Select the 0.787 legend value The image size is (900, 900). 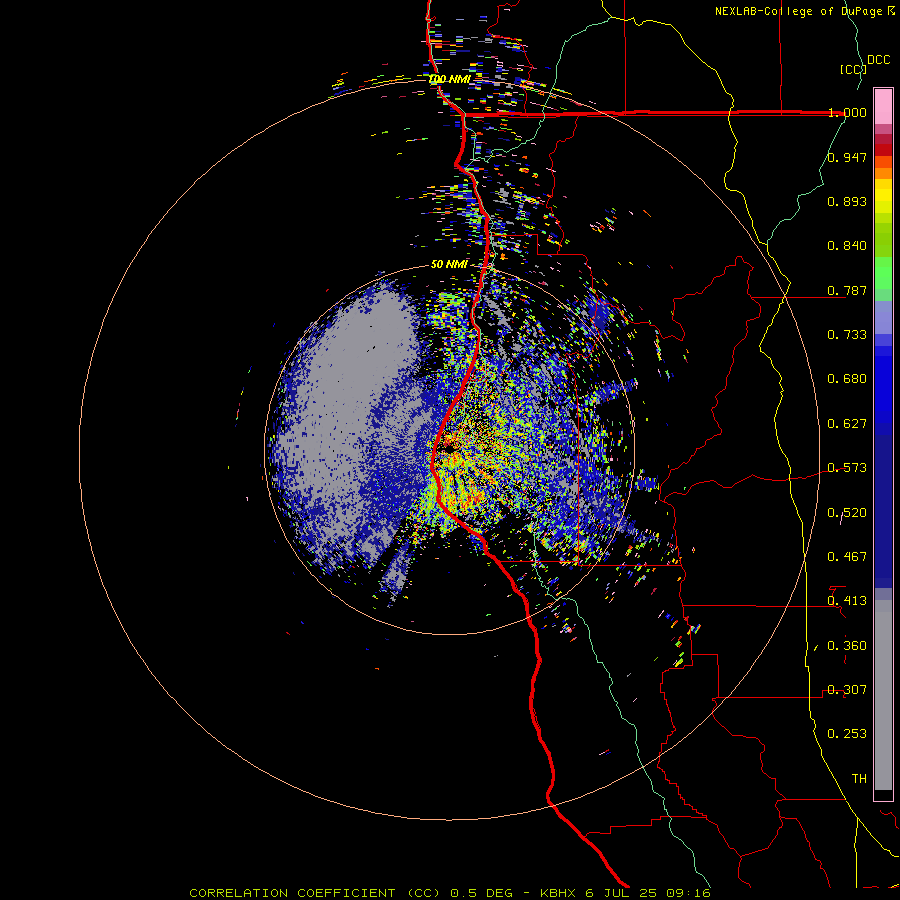click(847, 290)
